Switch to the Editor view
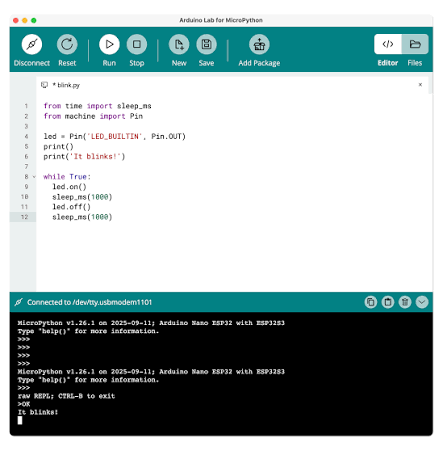This screenshot has width=443, height=451. tap(388, 44)
